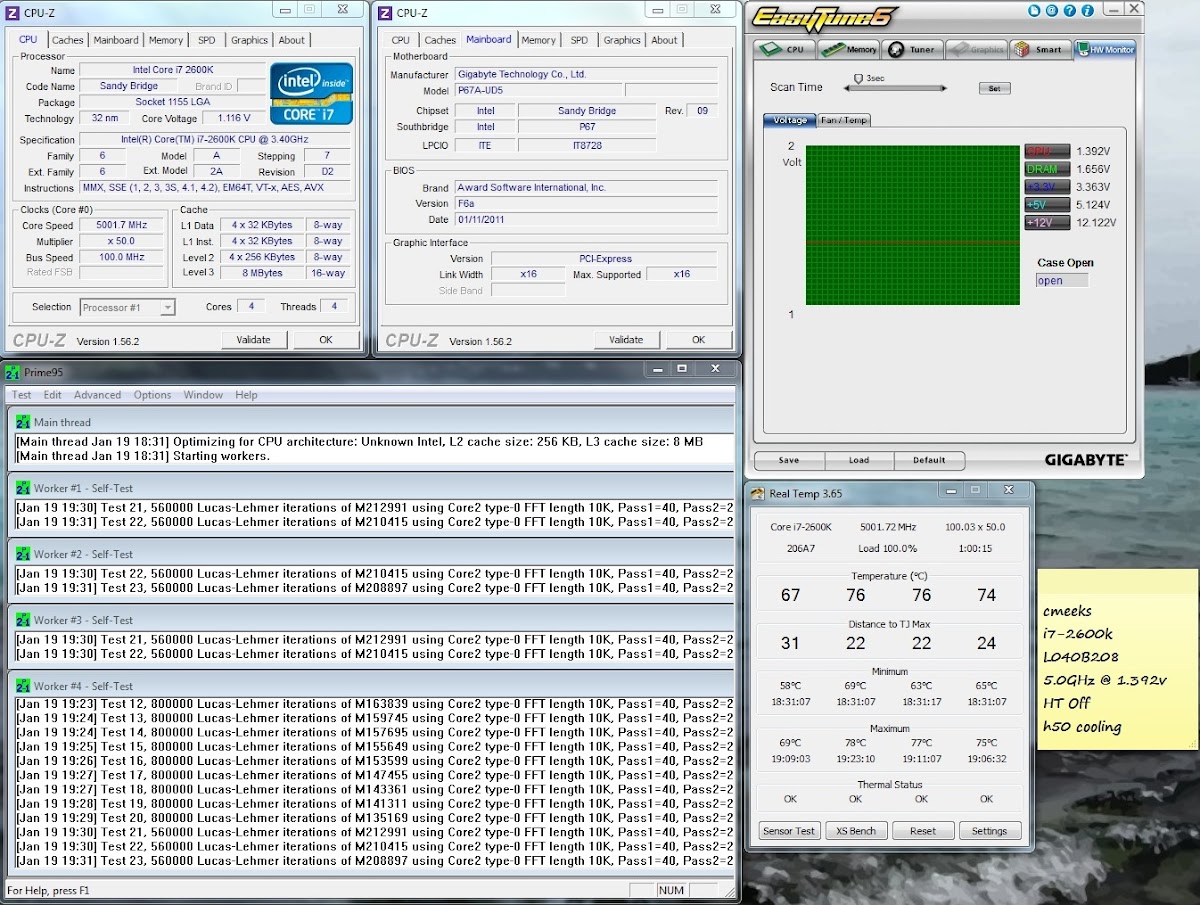Click the Worker #1 Self-Test window icon
1200x905 pixels.
tap(23, 488)
